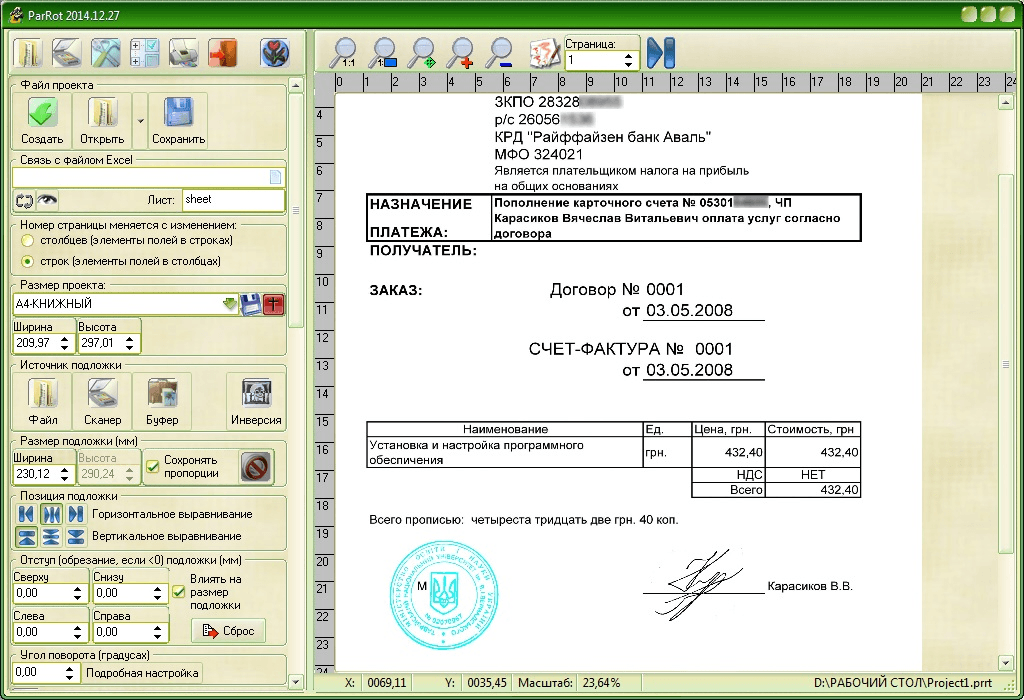This screenshot has width=1024, height=700.
Task: Click document vertical scrollbar down arrow
Action: pyautogui.click(x=1006, y=663)
